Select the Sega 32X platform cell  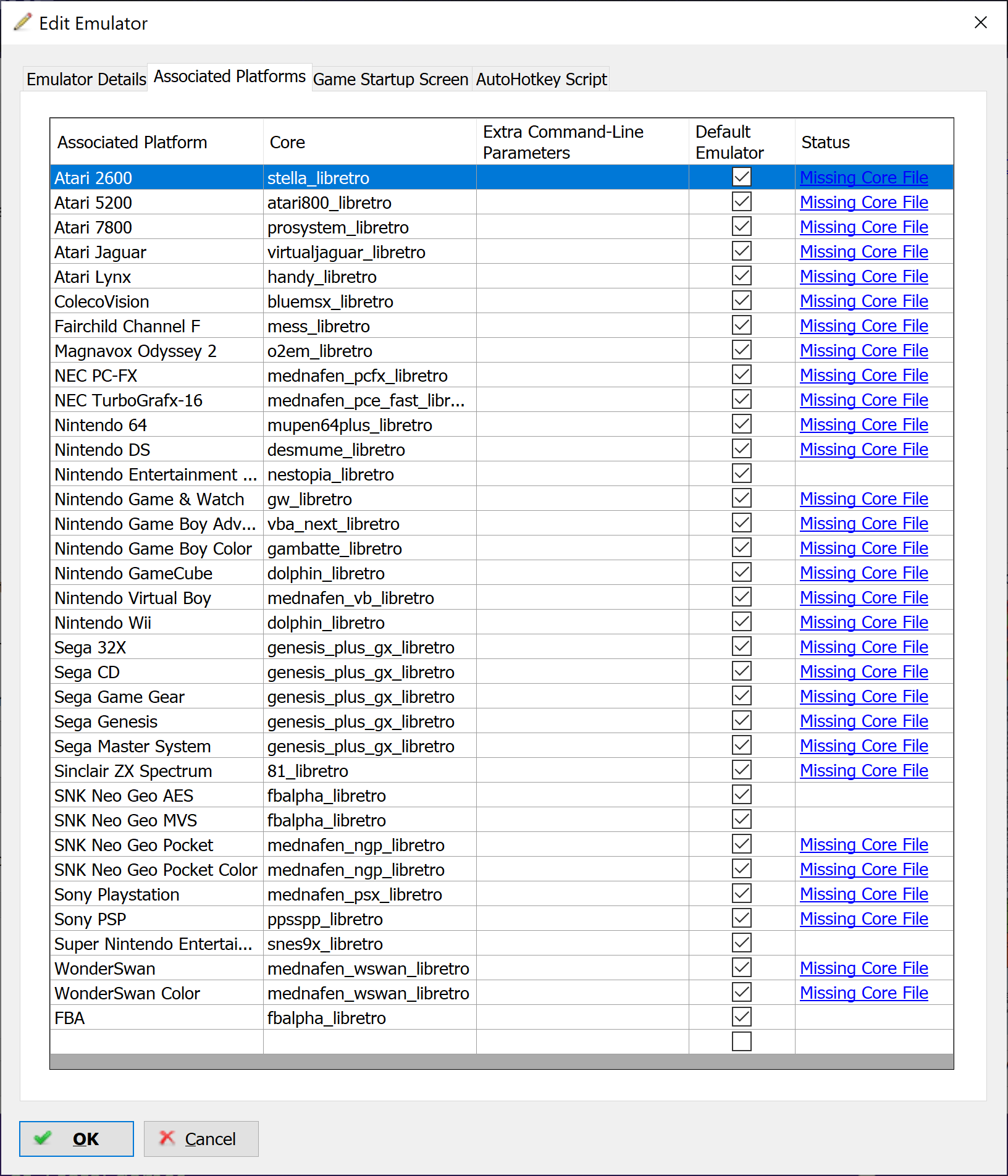[157, 647]
